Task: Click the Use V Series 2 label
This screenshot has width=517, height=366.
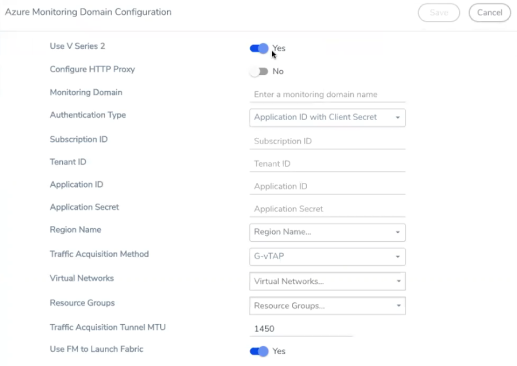Action: tap(77, 46)
